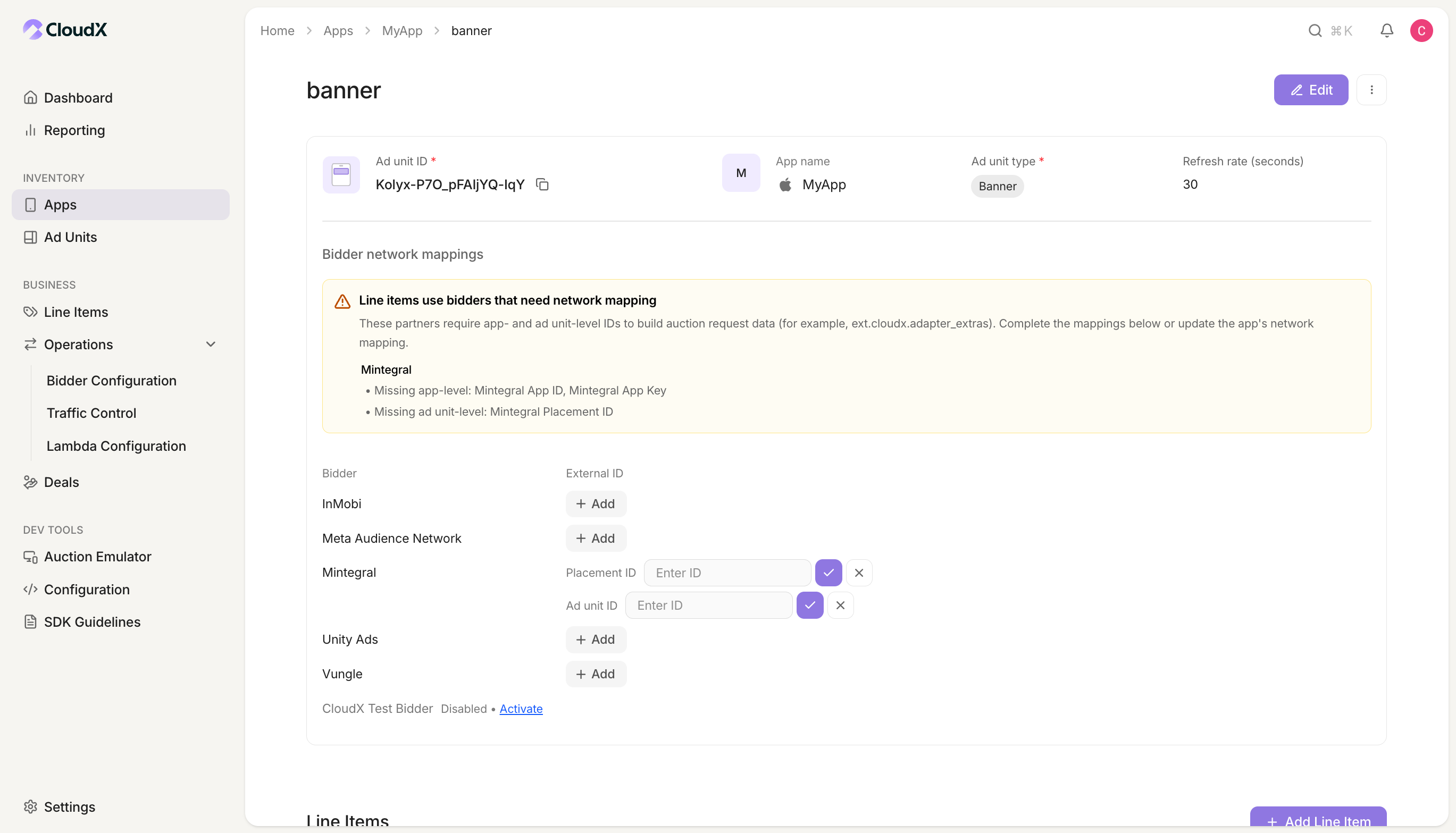Add an External ID for Vungle
Image resolution: width=1456 pixels, height=833 pixels.
pyautogui.click(x=596, y=674)
